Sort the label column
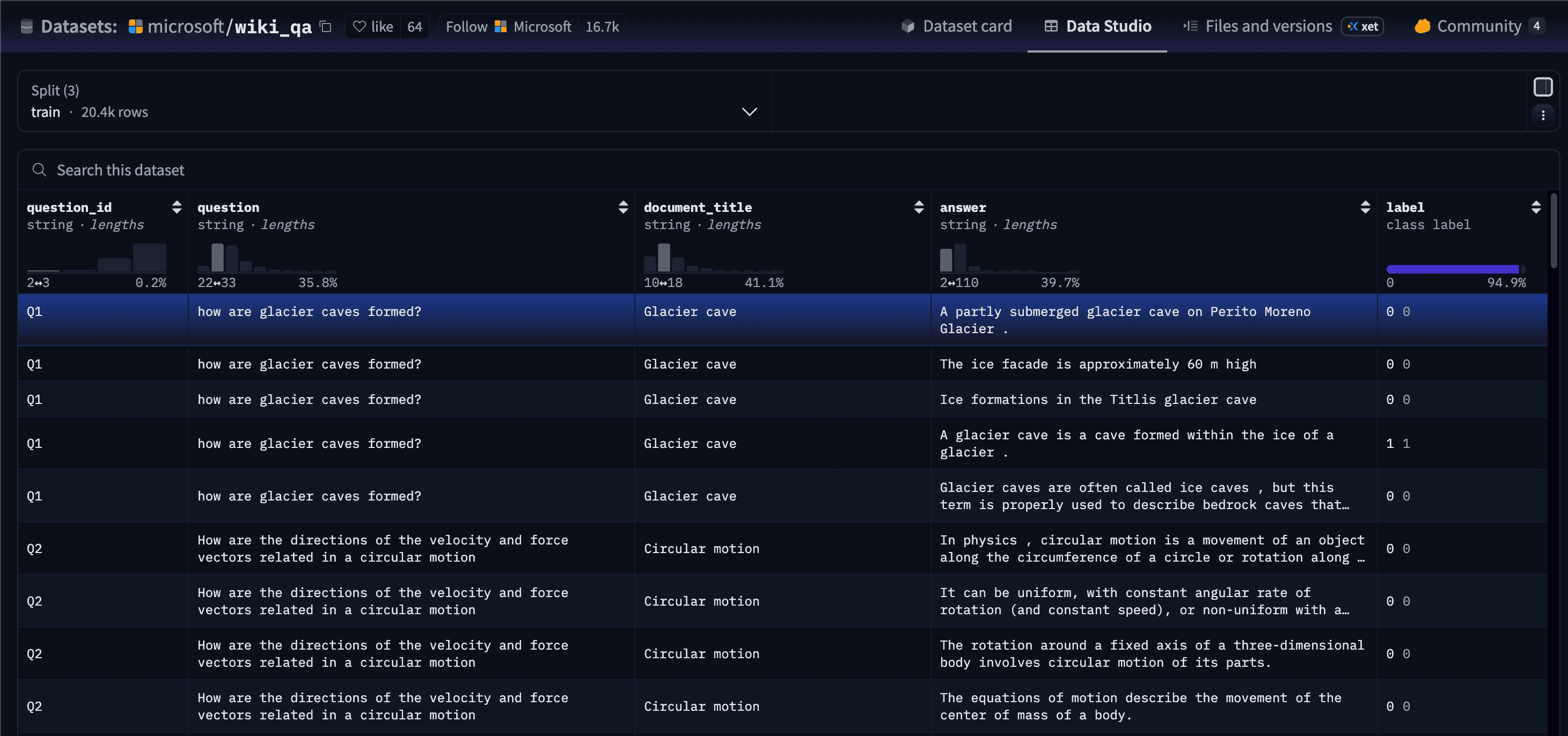The height and width of the screenshot is (736, 1568). [1536, 207]
